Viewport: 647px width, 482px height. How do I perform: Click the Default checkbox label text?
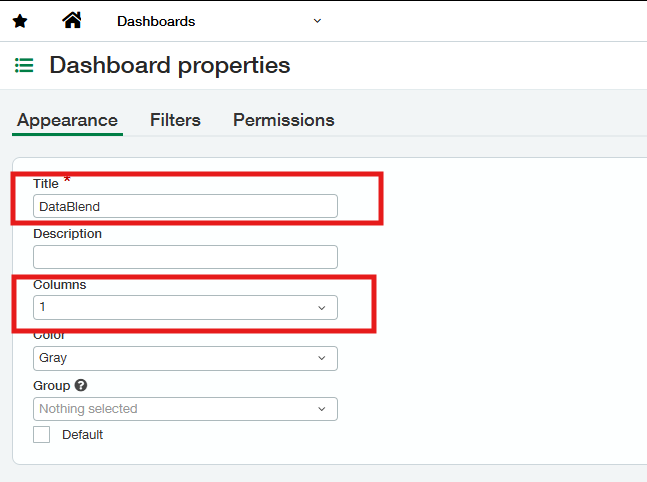tap(83, 435)
